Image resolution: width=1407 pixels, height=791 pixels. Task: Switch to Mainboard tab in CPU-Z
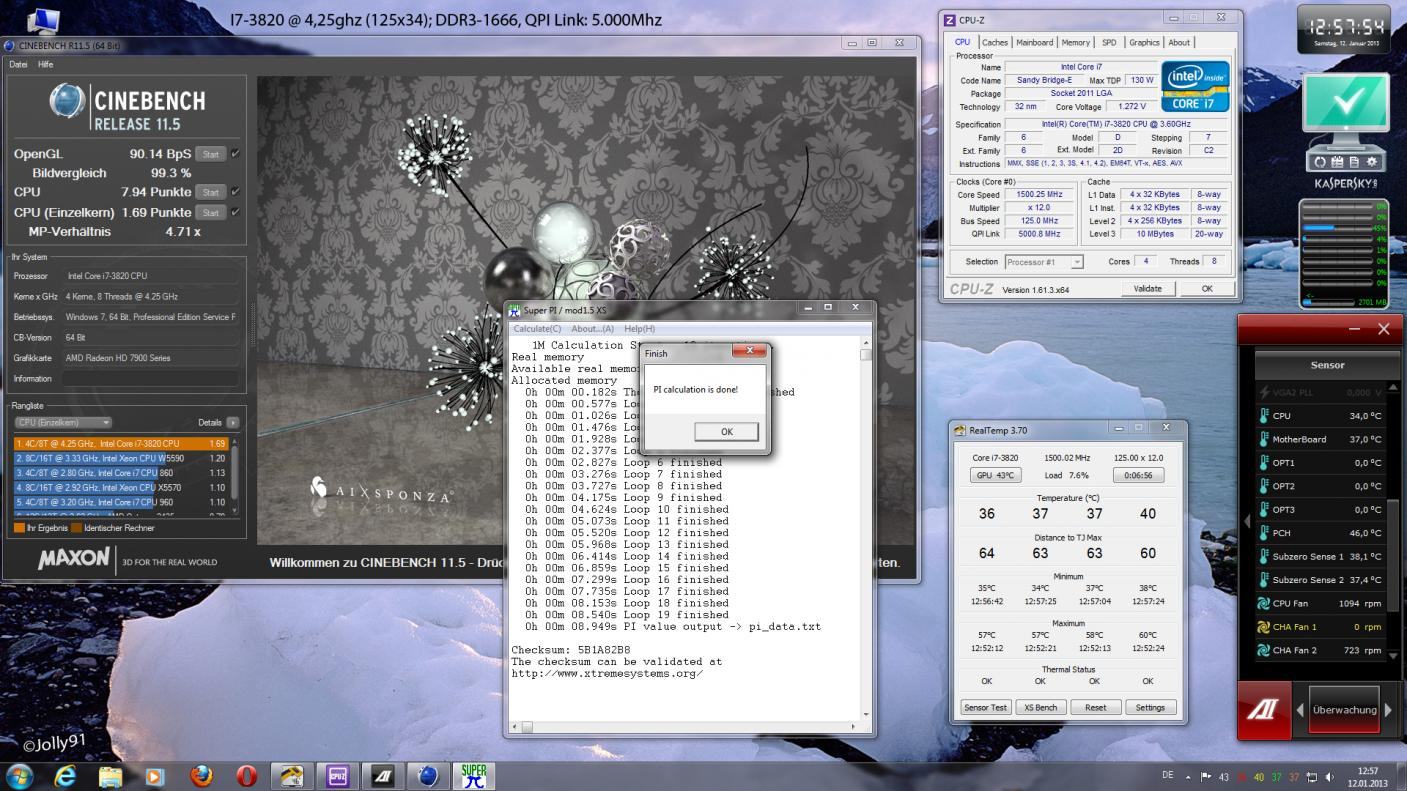[x=1035, y=42]
